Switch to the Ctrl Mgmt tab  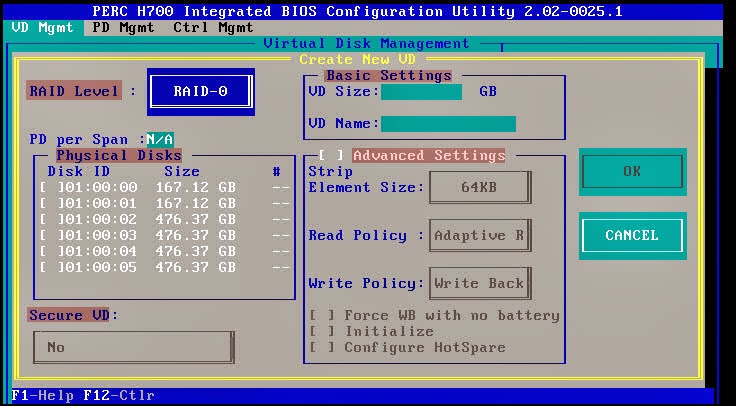pyautogui.click(x=213, y=28)
